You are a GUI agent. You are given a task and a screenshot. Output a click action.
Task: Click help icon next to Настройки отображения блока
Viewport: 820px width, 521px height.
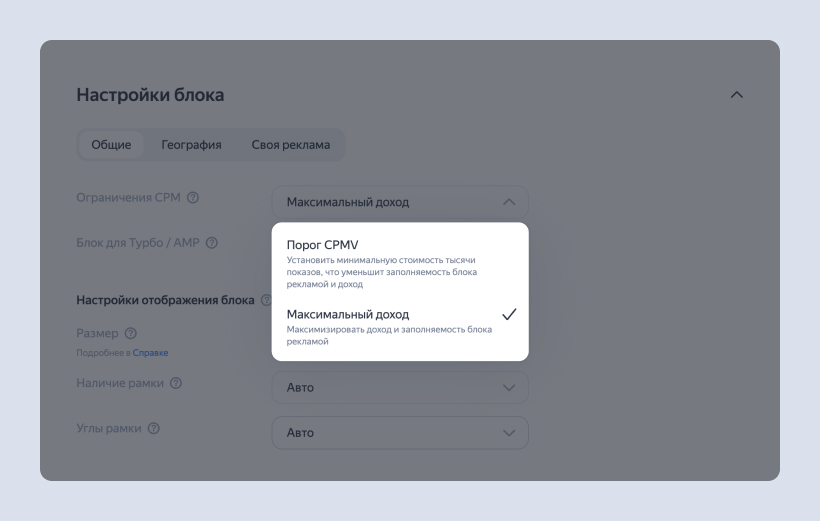(x=266, y=300)
